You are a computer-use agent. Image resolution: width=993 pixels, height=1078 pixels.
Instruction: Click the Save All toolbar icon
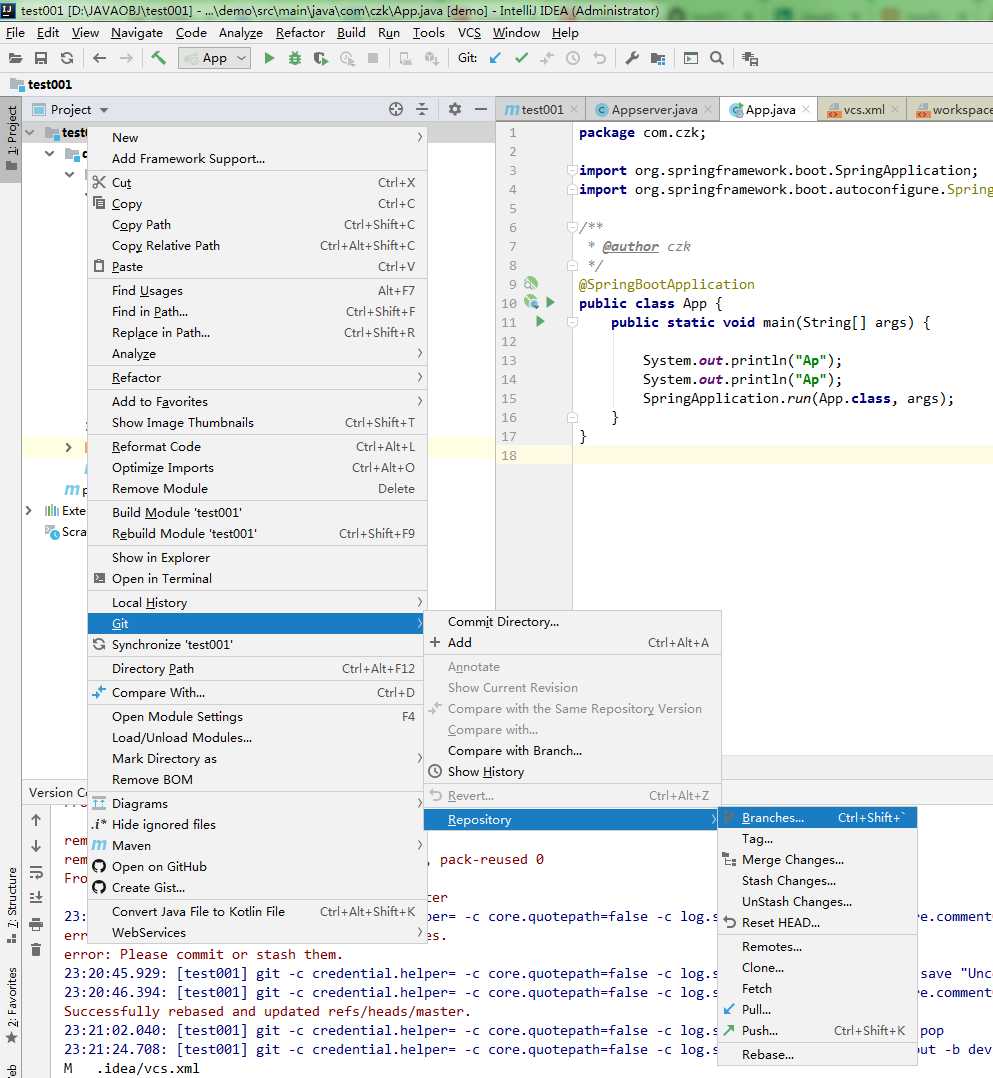(x=41, y=58)
